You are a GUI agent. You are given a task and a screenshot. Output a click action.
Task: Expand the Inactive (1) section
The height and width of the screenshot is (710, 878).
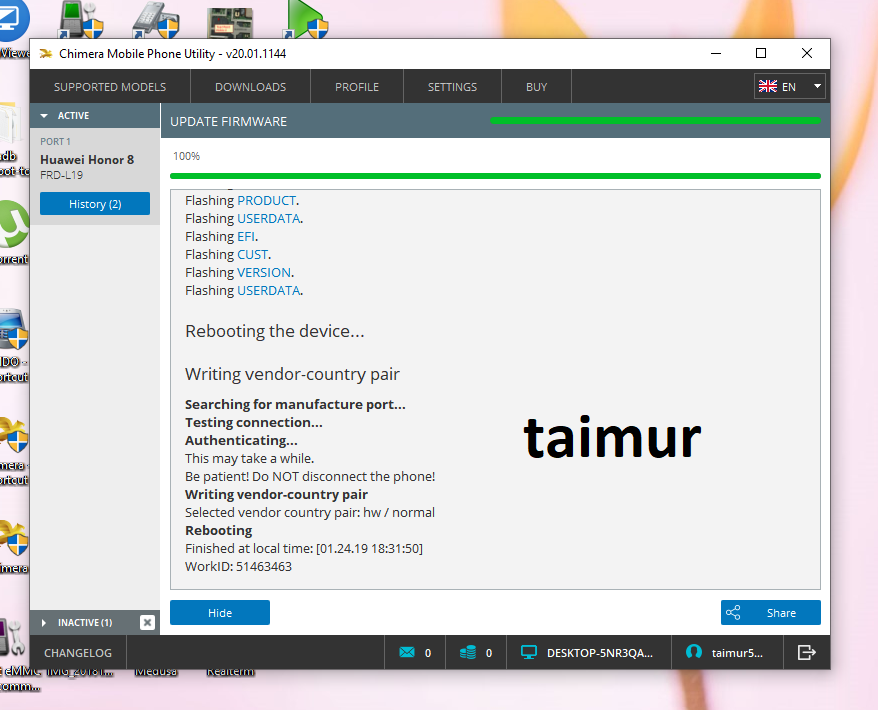tap(44, 623)
